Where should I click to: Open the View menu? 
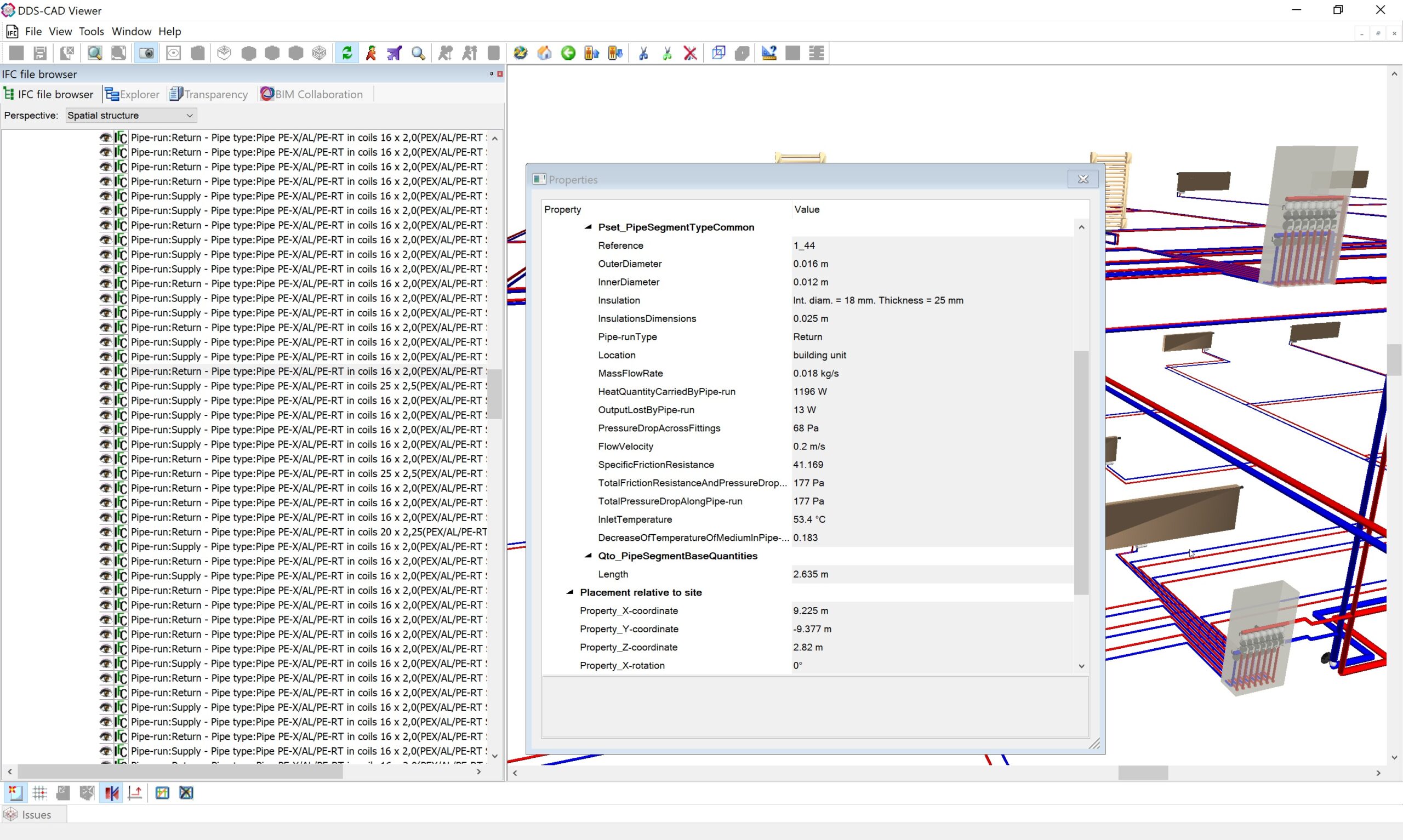[x=60, y=31]
